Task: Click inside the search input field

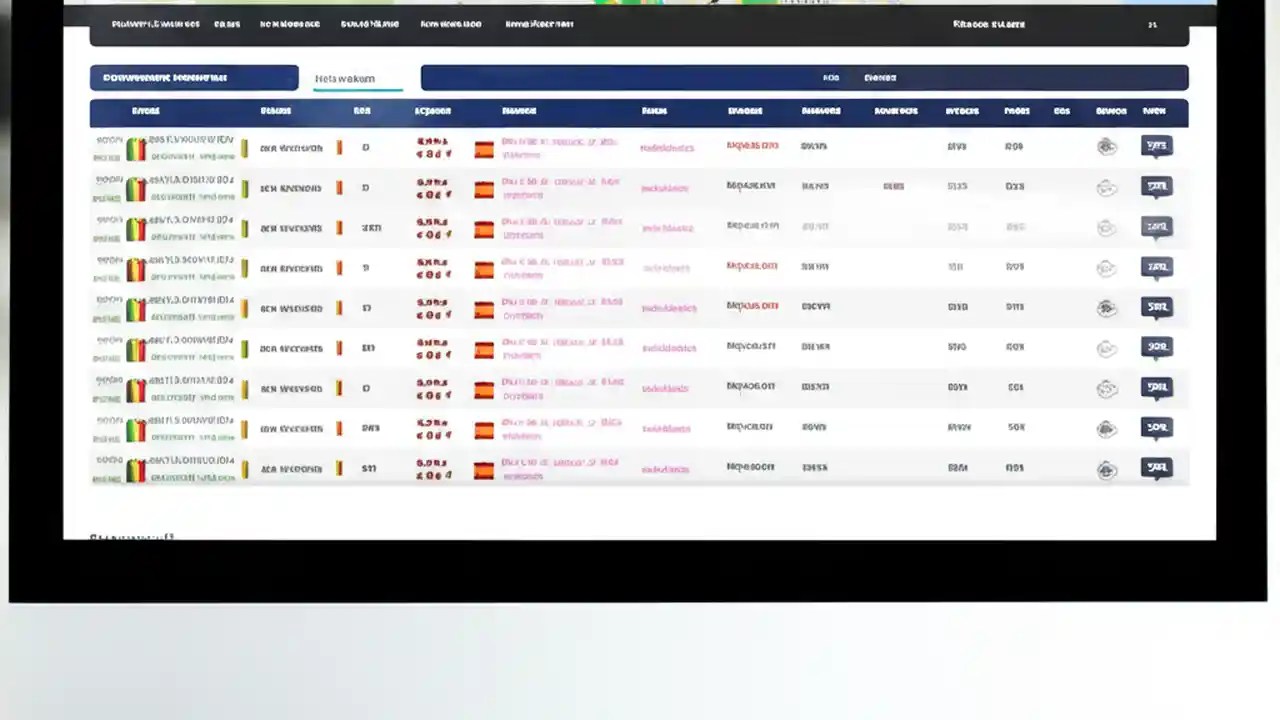Action: tap(620, 77)
